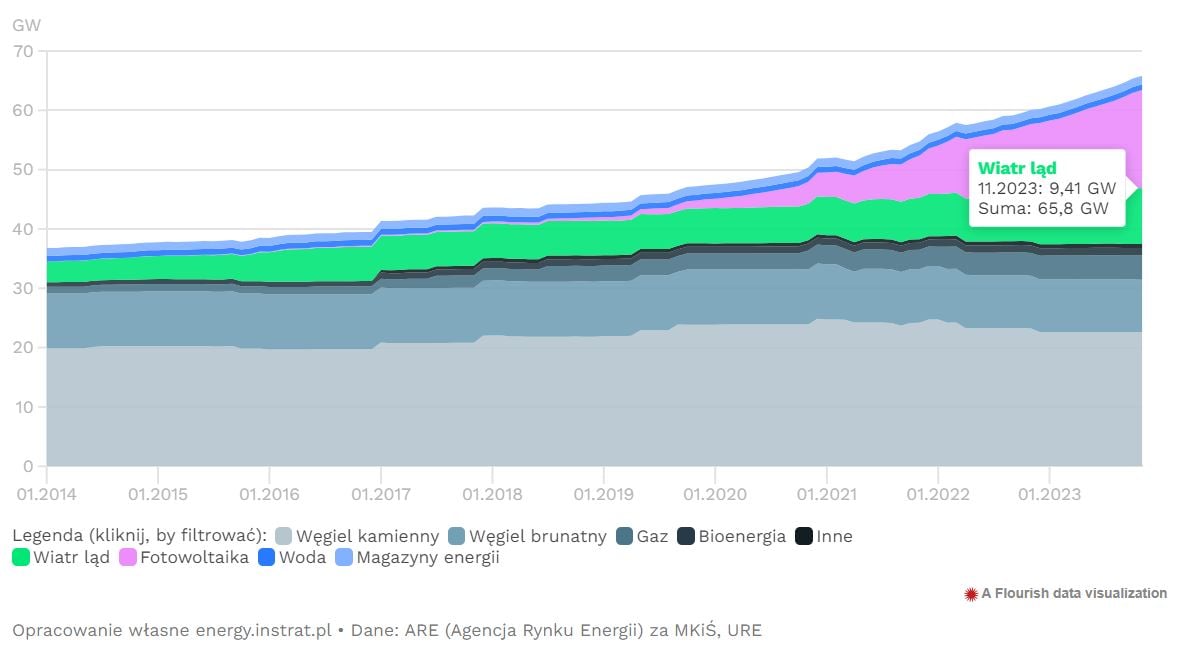This screenshot has height=659, width=1187.
Task: Click the green Wiatr ląd legend square
Action: (x=21, y=558)
